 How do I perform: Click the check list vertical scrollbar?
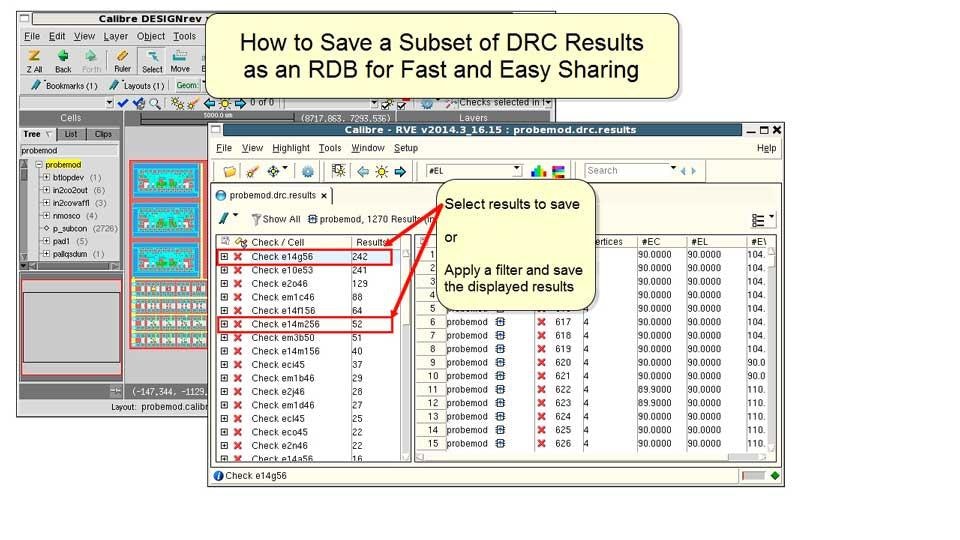pos(405,355)
